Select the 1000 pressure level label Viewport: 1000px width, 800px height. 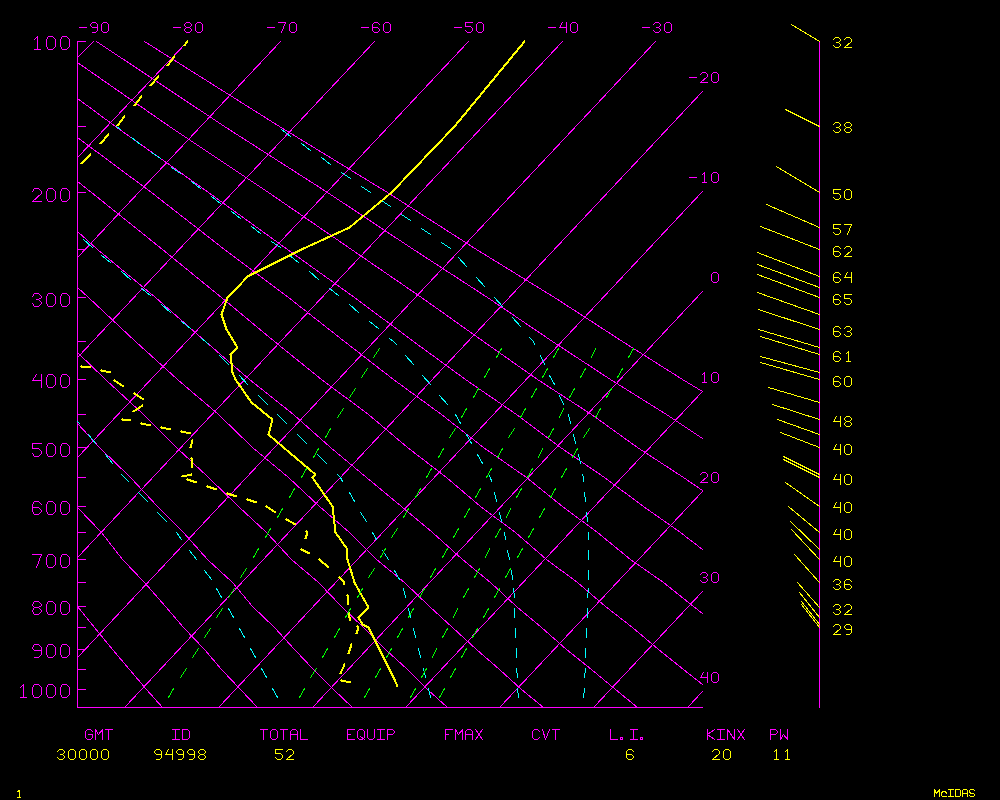pos(46,691)
